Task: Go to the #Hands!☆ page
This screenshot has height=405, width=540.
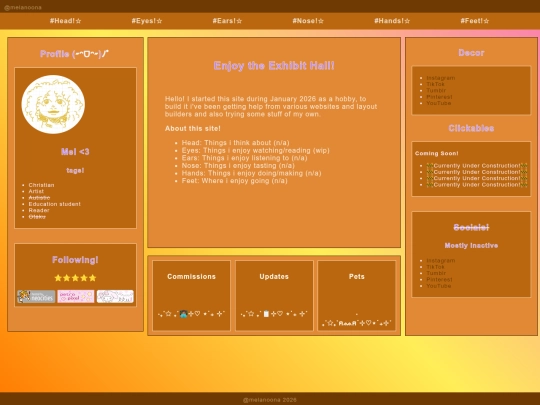Action: [x=392, y=21]
